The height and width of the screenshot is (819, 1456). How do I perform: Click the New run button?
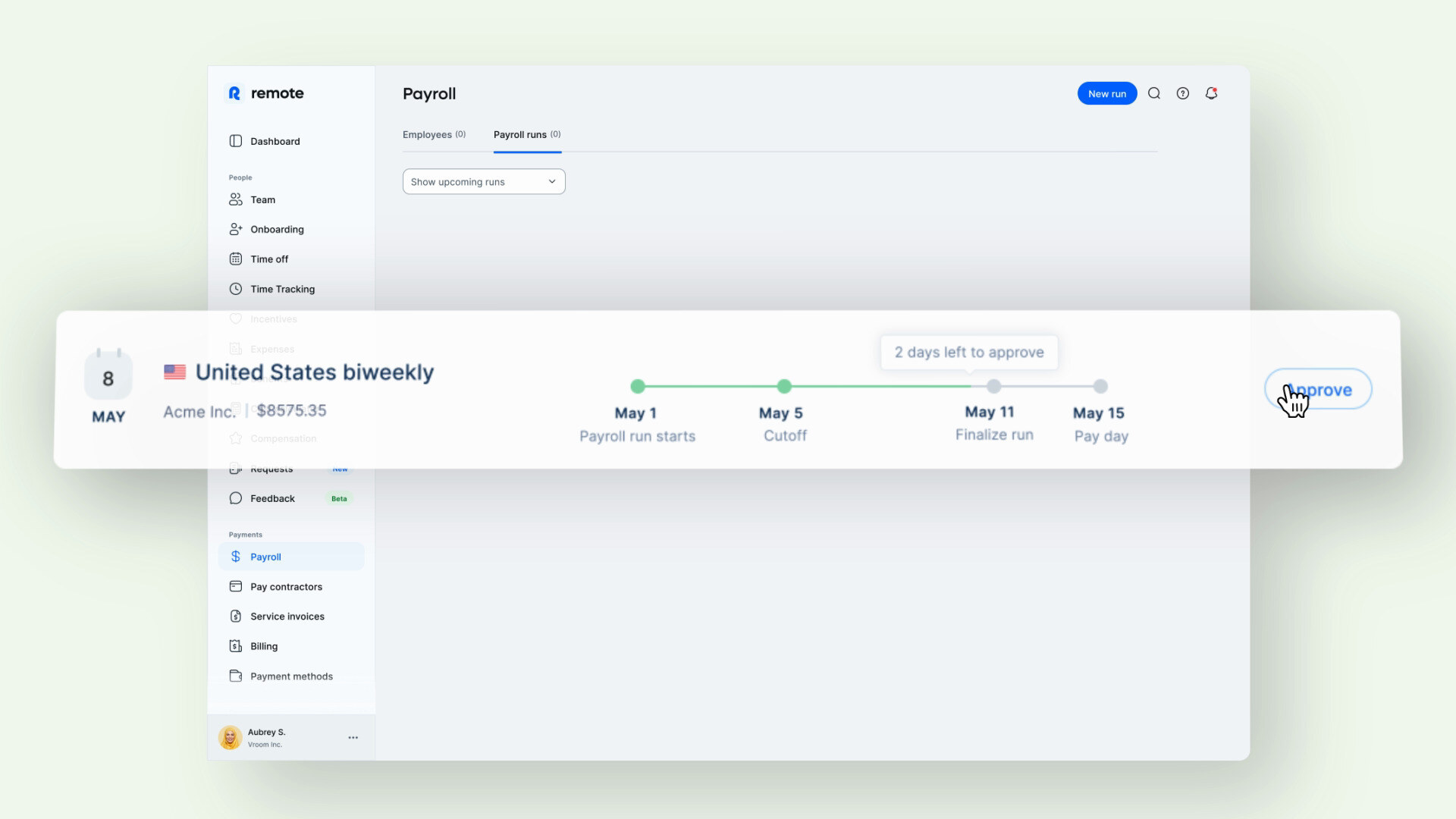(x=1106, y=93)
